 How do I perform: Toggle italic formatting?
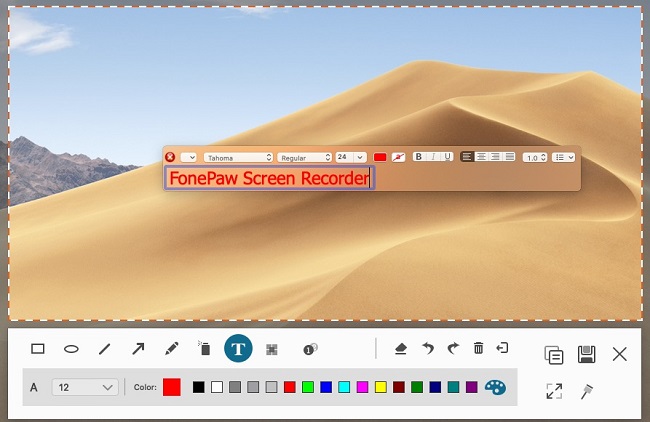[x=433, y=157]
